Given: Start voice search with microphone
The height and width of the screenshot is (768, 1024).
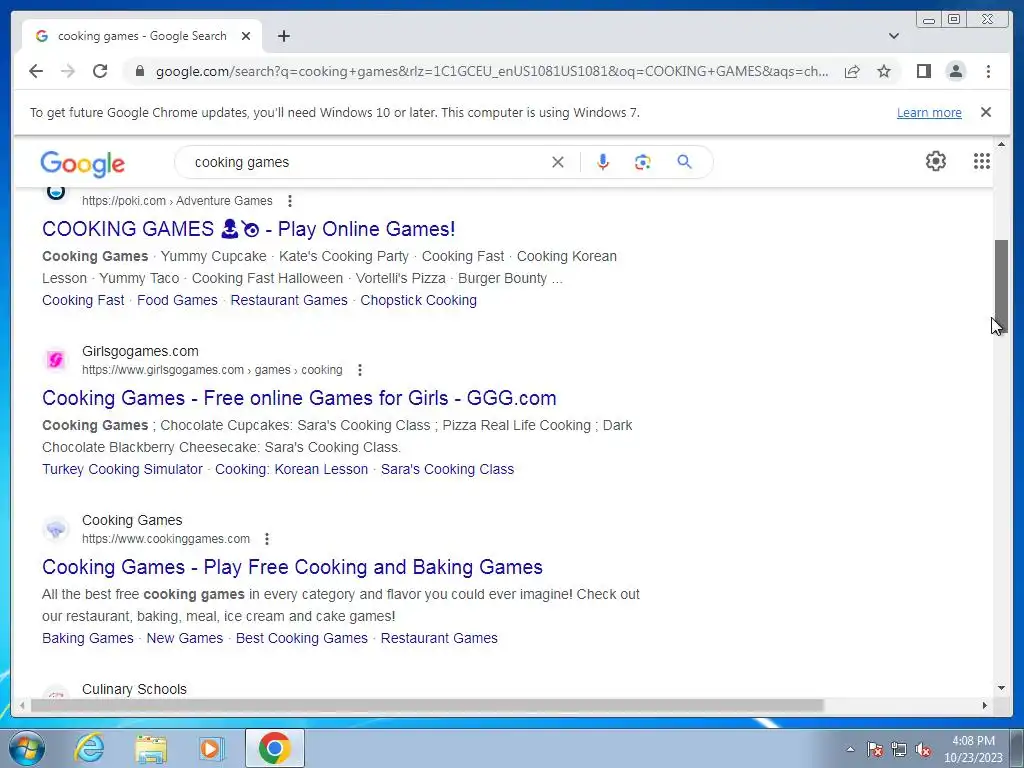Looking at the screenshot, I should click(x=603, y=162).
